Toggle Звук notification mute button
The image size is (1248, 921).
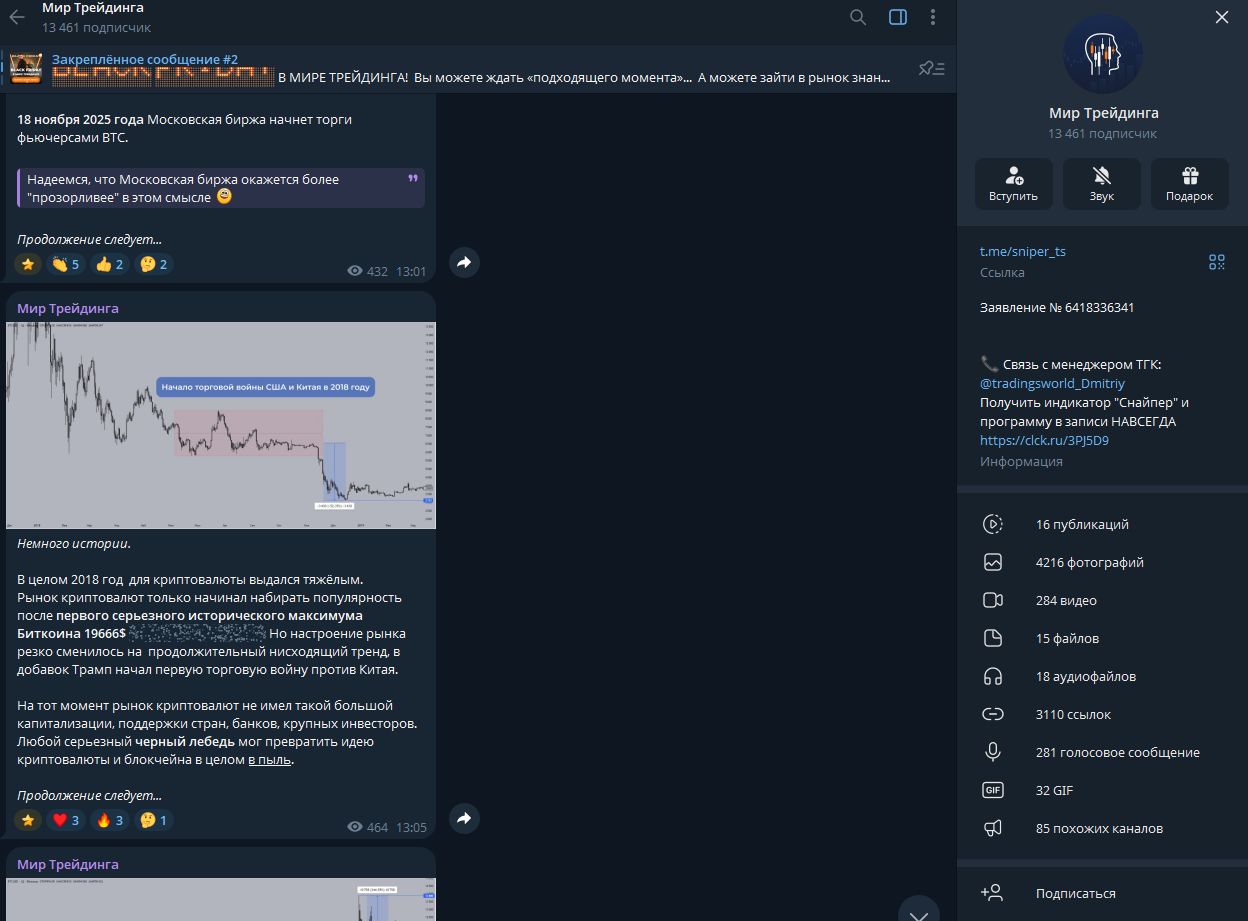pyautogui.click(x=1101, y=184)
